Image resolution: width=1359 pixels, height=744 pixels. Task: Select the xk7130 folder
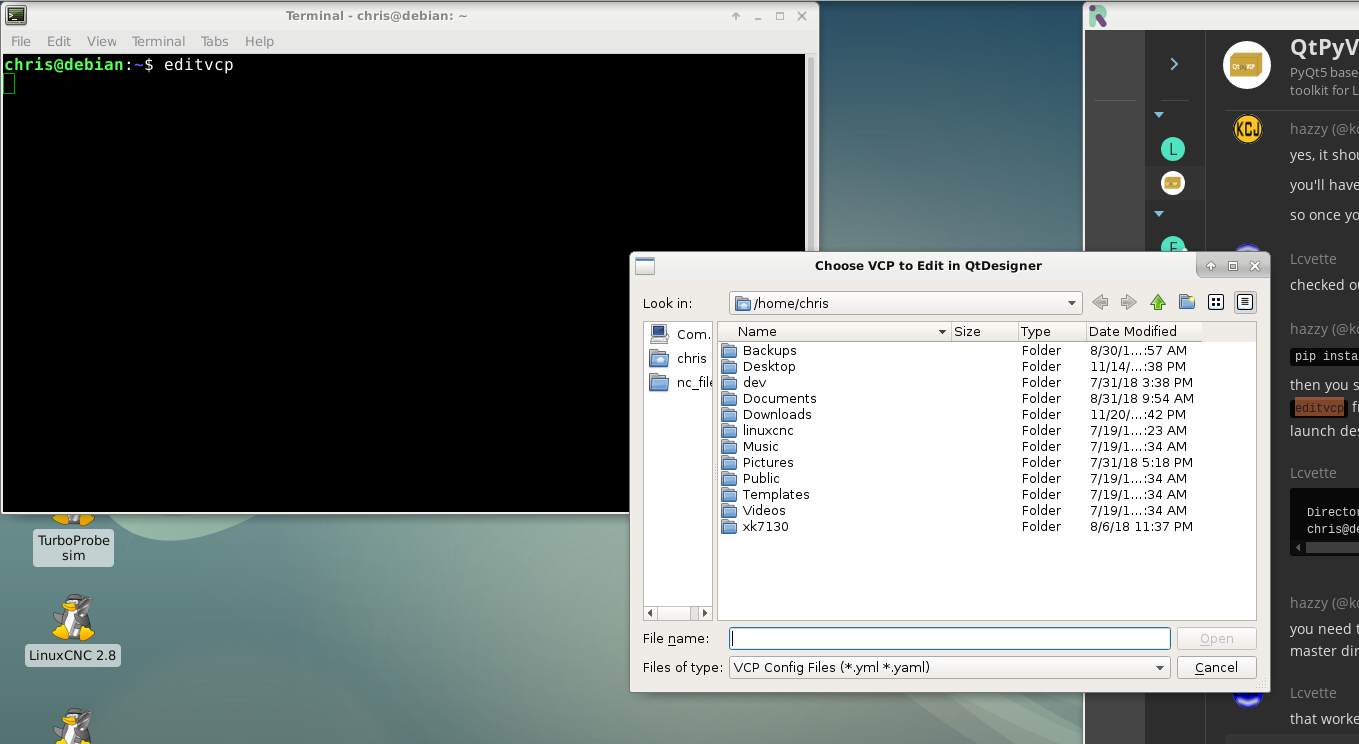coord(765,526)
